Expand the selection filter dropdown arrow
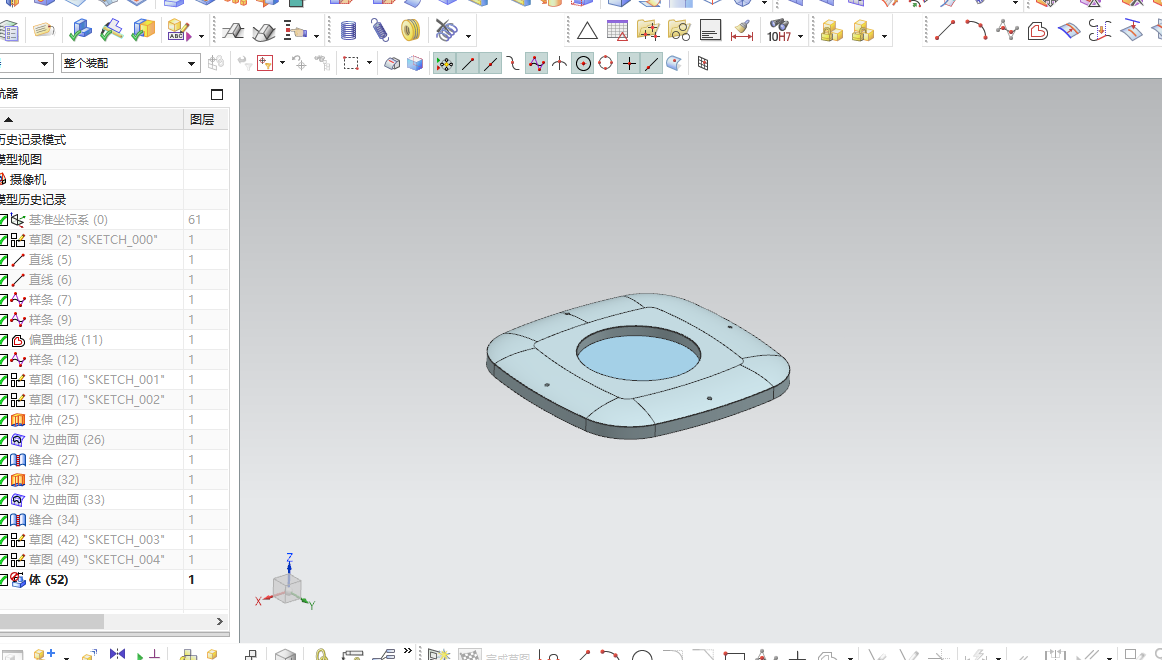 click(x=282, y=64)
